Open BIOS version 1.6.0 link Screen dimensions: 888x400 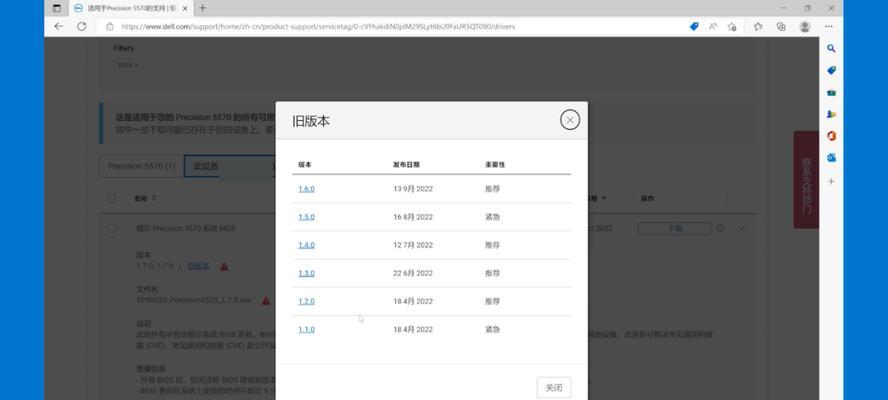coord(306,189)
